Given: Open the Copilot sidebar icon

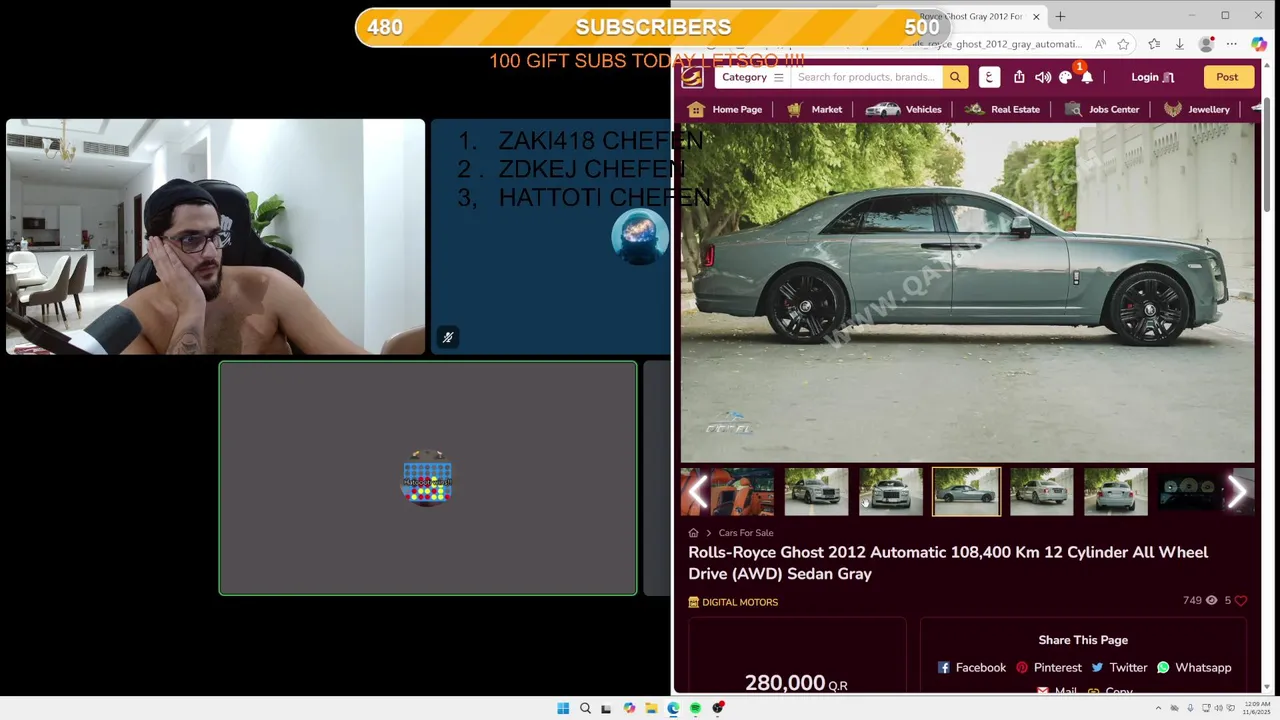Looking at the screenshot, I should click(x=1258, y=44).
